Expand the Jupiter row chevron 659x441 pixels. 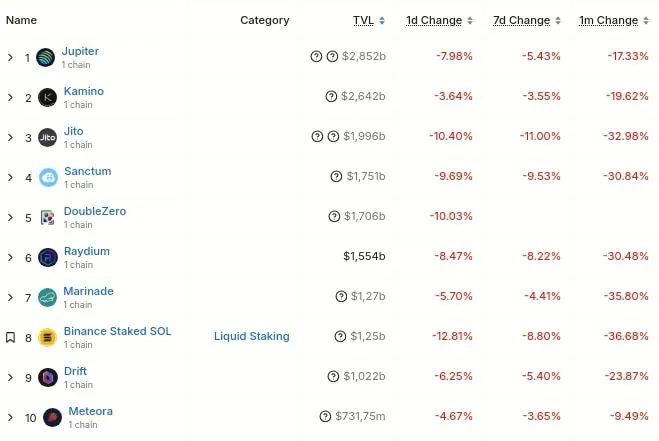[10, 57]
